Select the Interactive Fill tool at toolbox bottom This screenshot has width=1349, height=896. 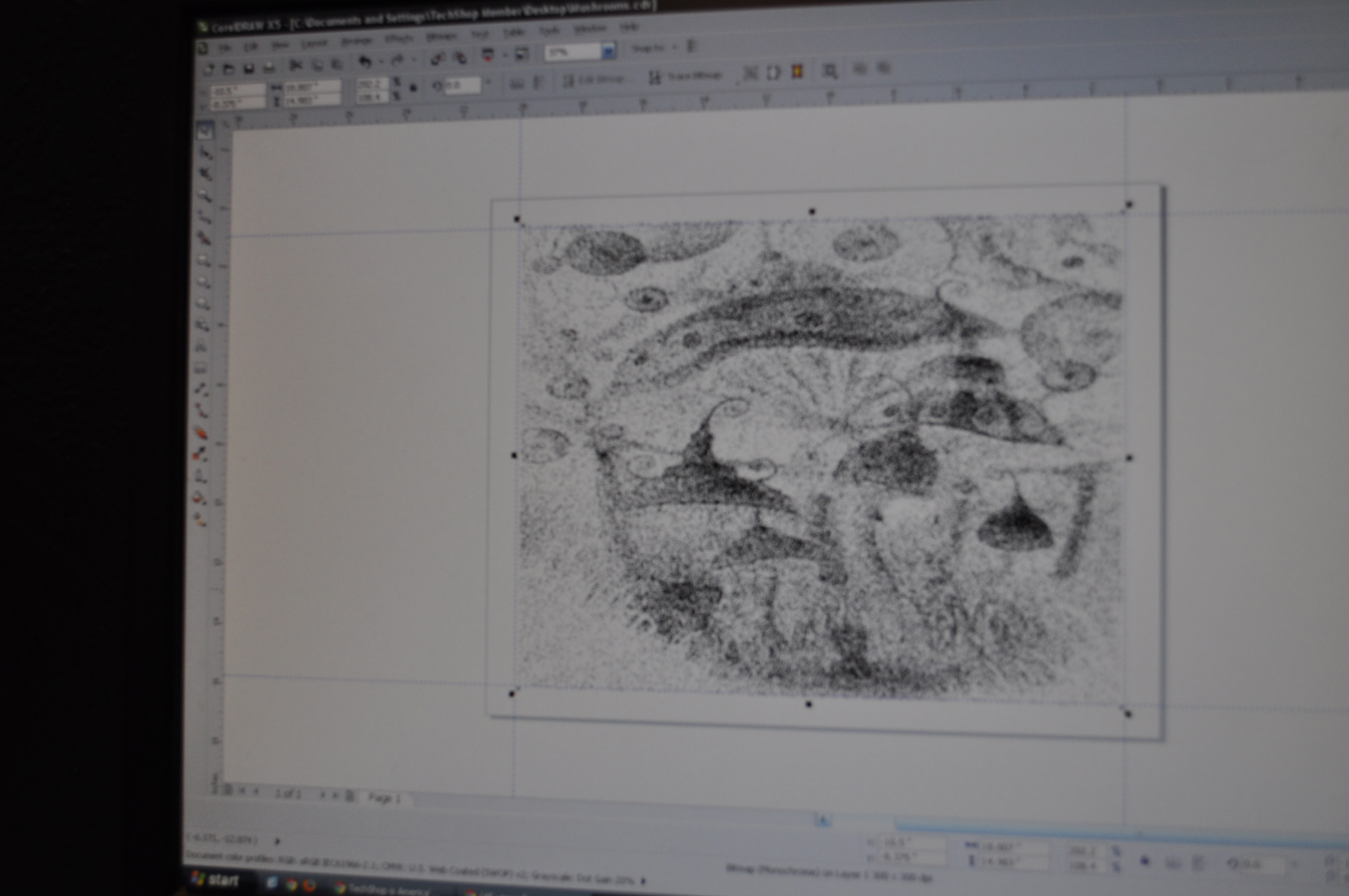pos(199,519)
